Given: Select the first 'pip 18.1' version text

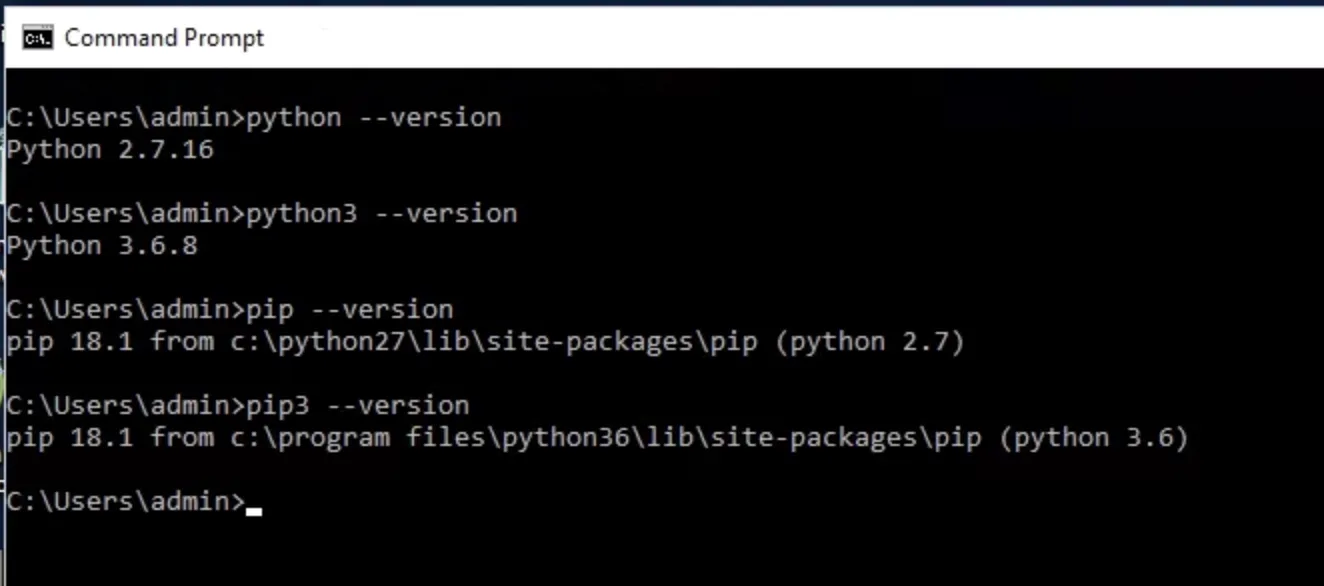Looking at the screenshot, I should [x=70, y=342].
